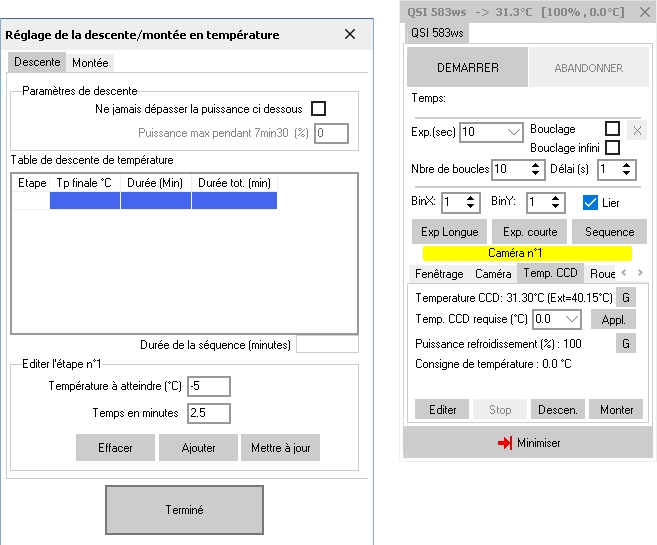Click the X button next to Bouclage
Image resolution: width=657 pixels, height=545 pixels.
click(638, 130)
